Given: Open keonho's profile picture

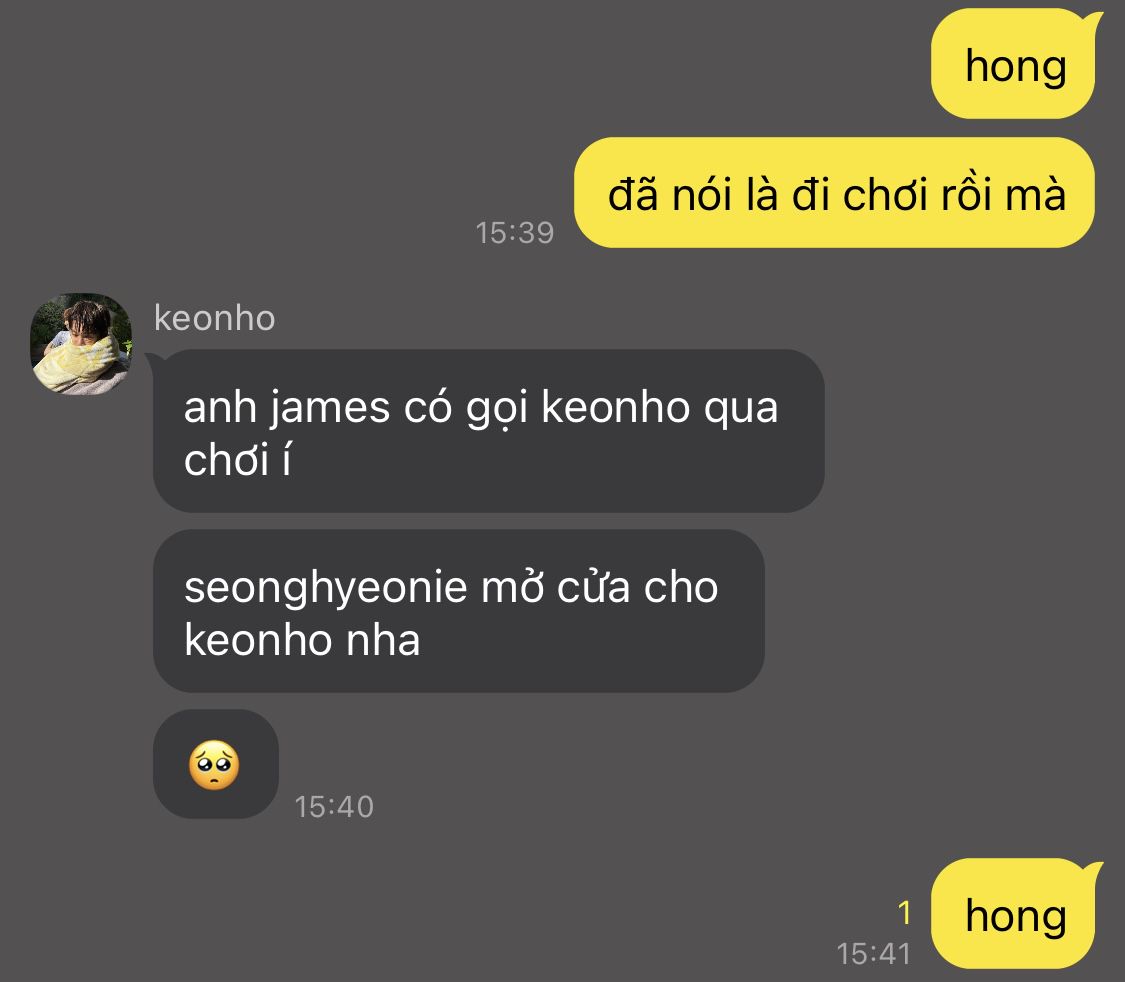Looking at the screenshot, I should pos(81,344).
